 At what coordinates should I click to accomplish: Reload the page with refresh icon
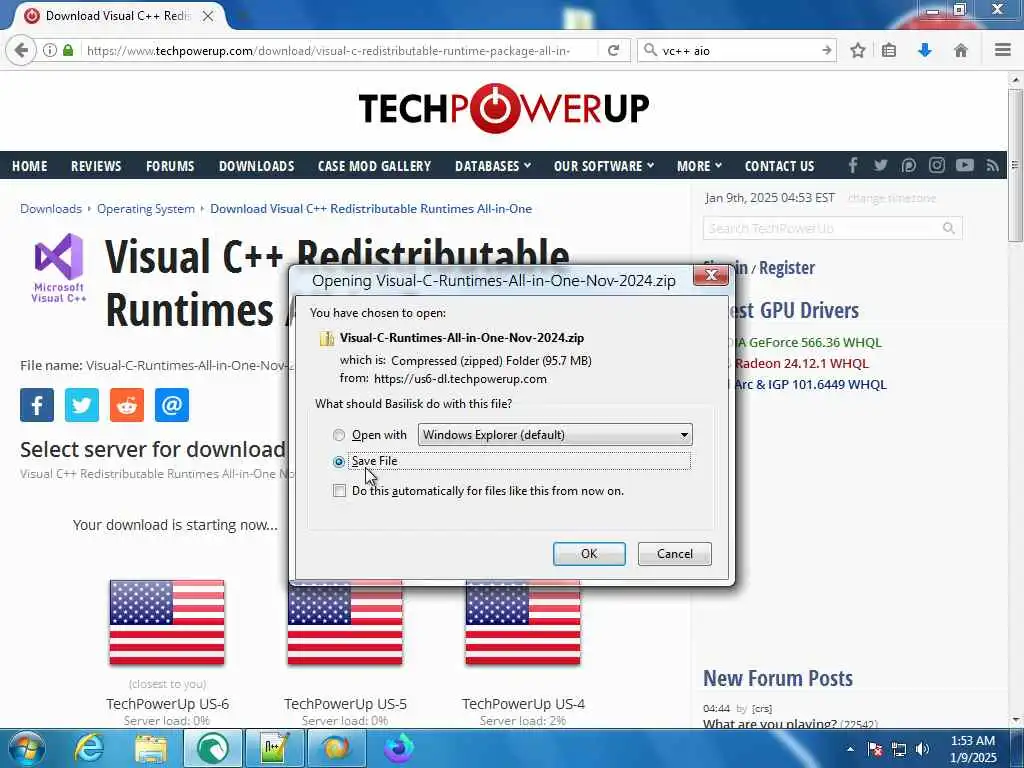point(613,50)
